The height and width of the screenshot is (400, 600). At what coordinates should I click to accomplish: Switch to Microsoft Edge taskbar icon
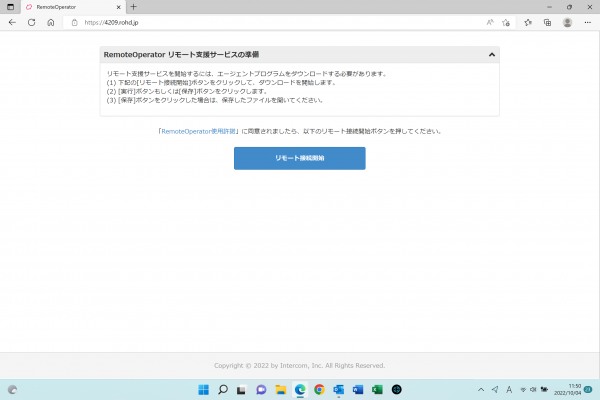300,390
